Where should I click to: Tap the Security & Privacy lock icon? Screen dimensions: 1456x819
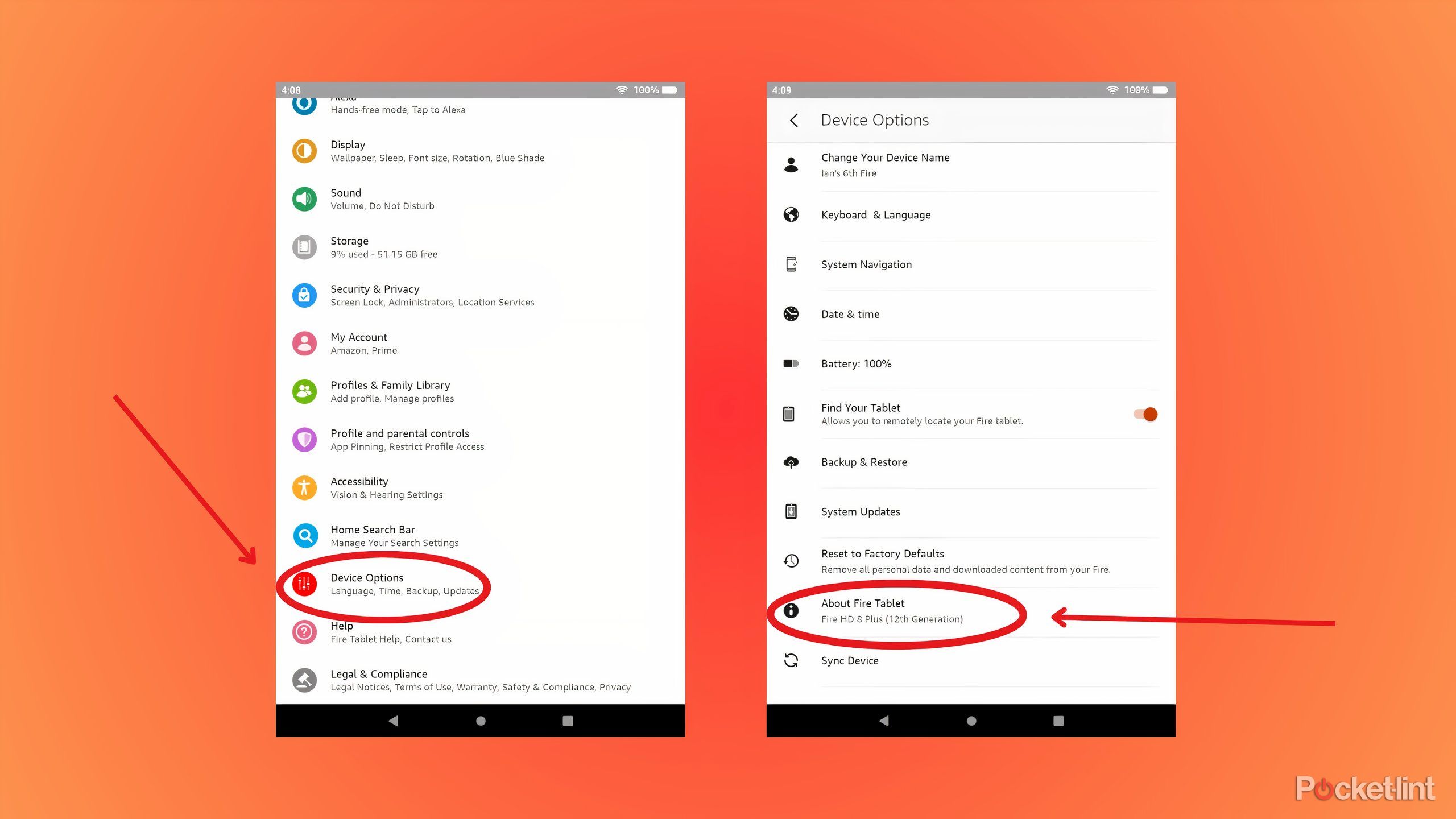304,295
